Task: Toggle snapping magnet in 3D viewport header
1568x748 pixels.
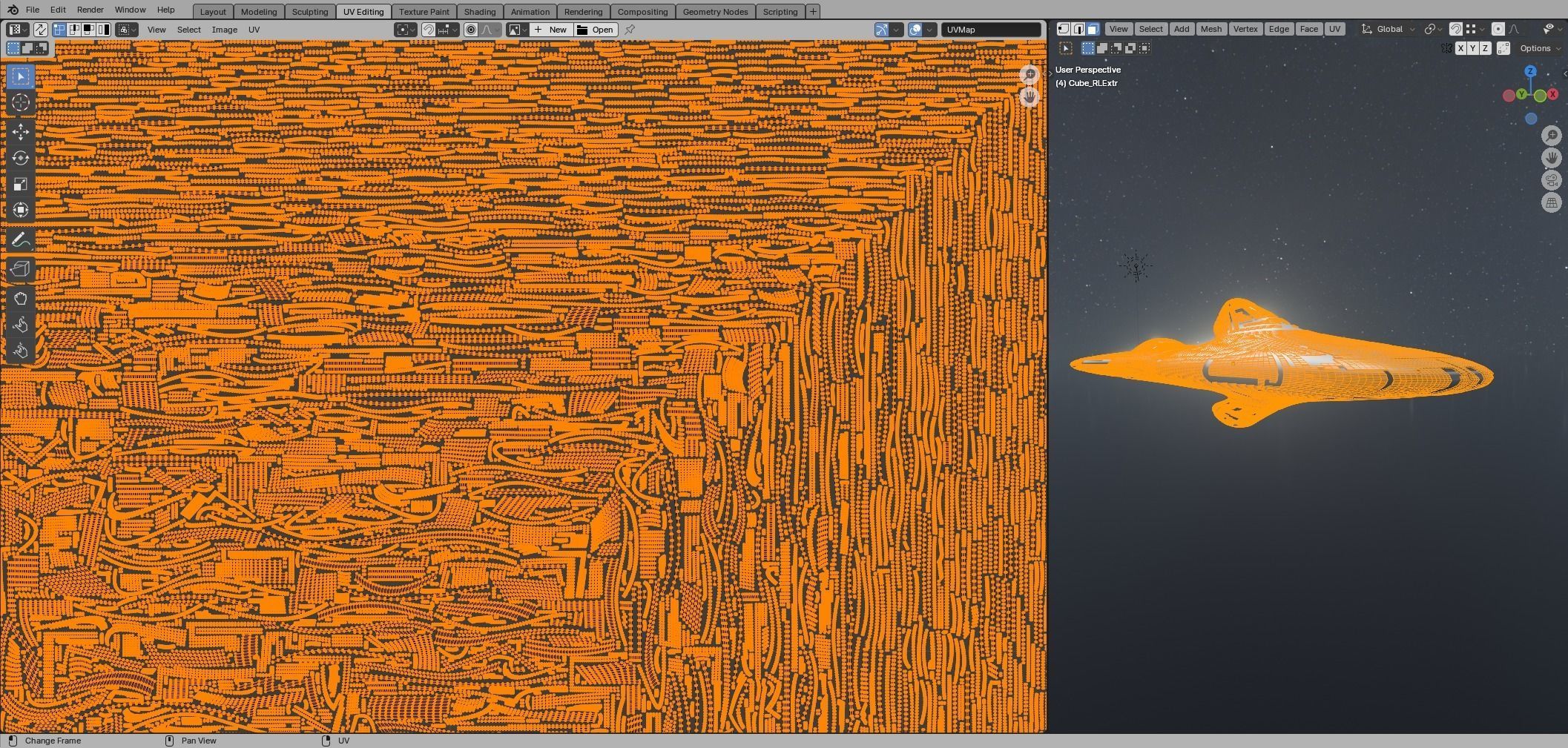Action: (1456, 29)
